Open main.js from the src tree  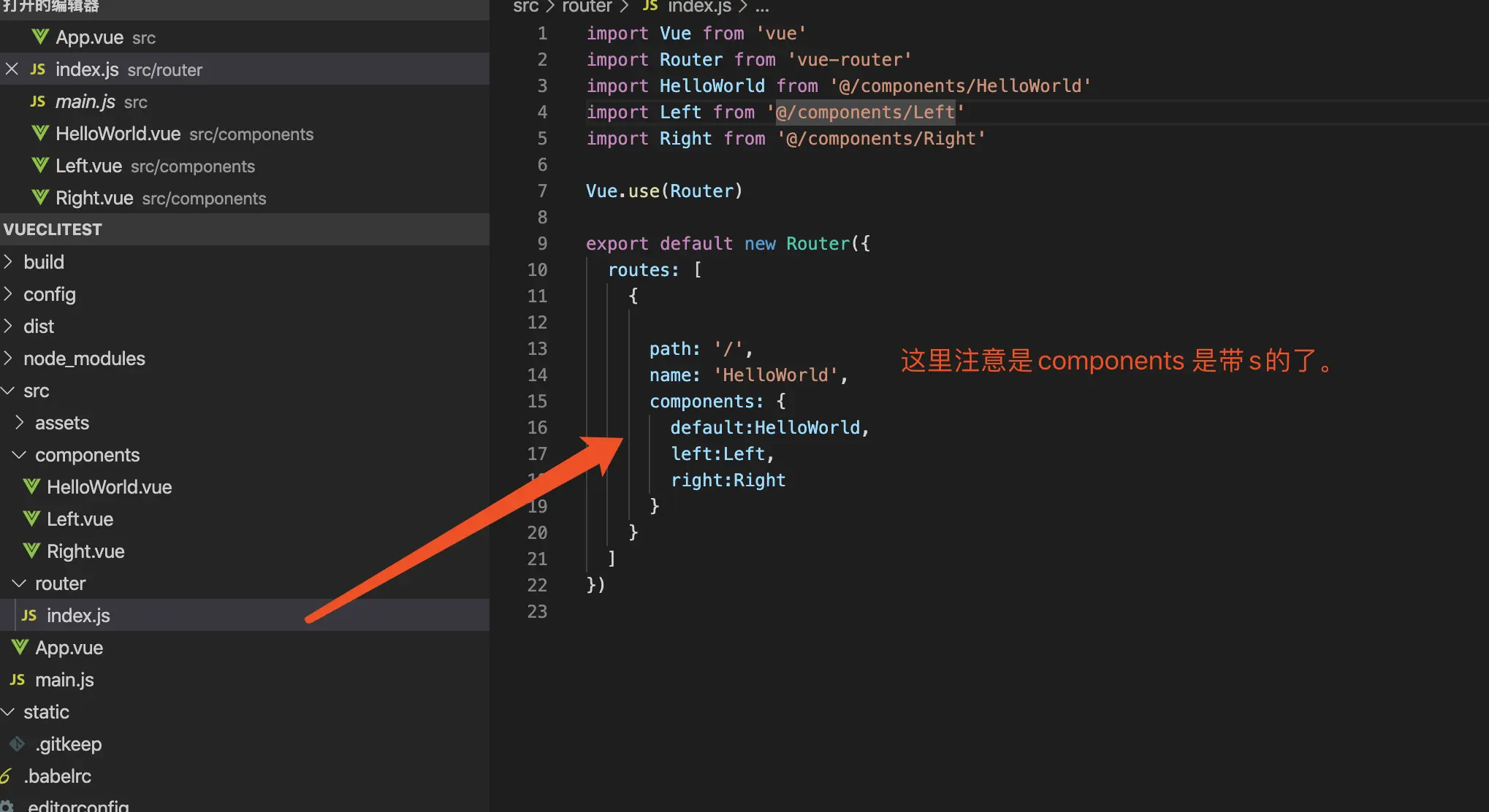coord(64,680)
